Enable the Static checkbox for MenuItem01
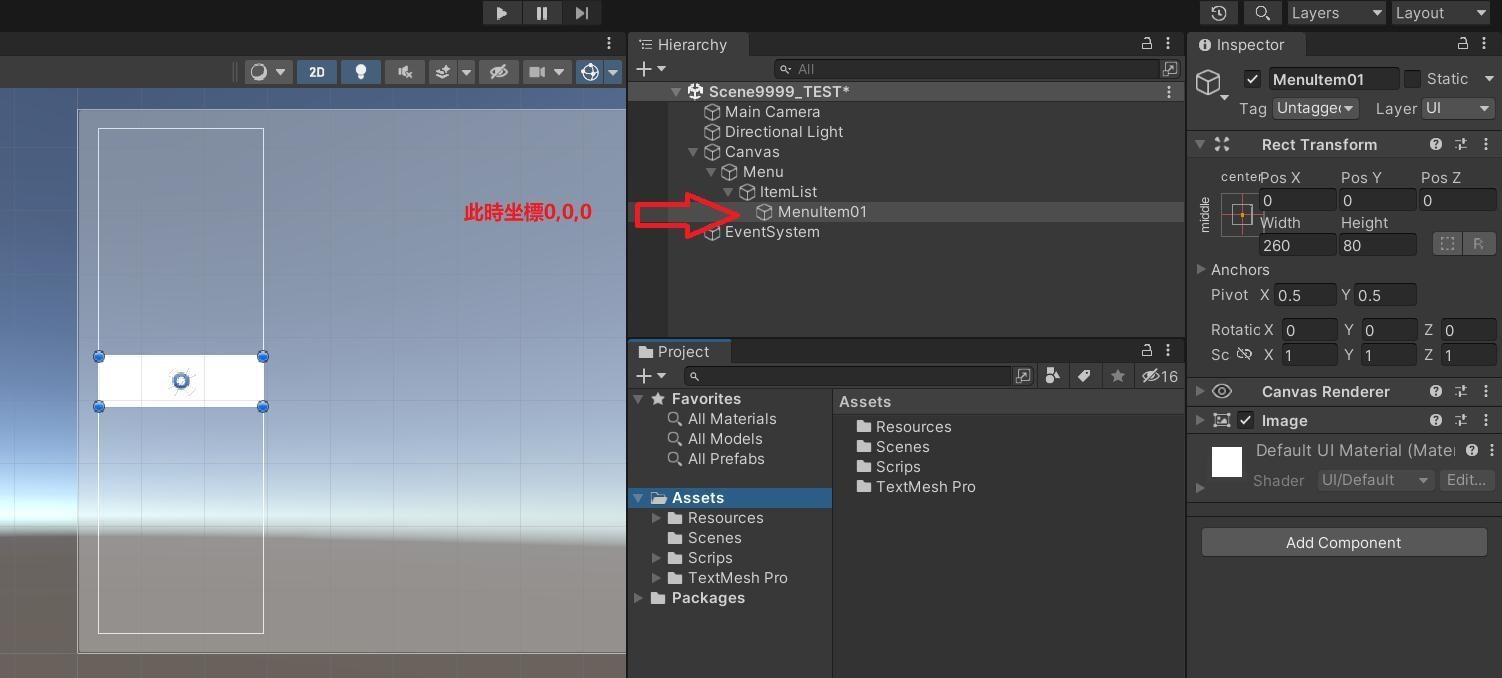This screenshot has width=1502, height=678. pos(1414,79)
